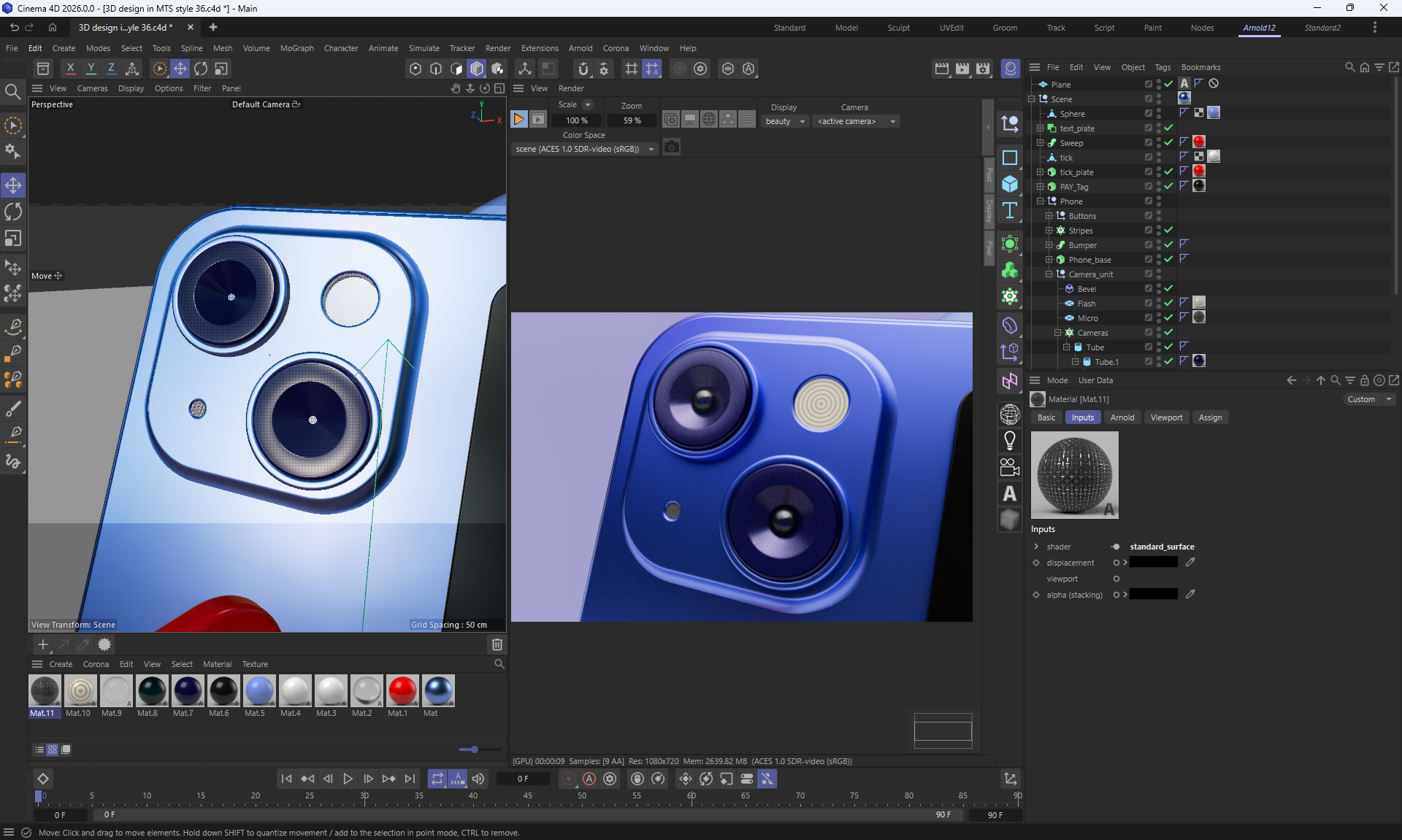The height and width of the screenshot is (840, 1402).
Task: Select the red Mat.1 material thumbnail
Action: click(402, 690)
